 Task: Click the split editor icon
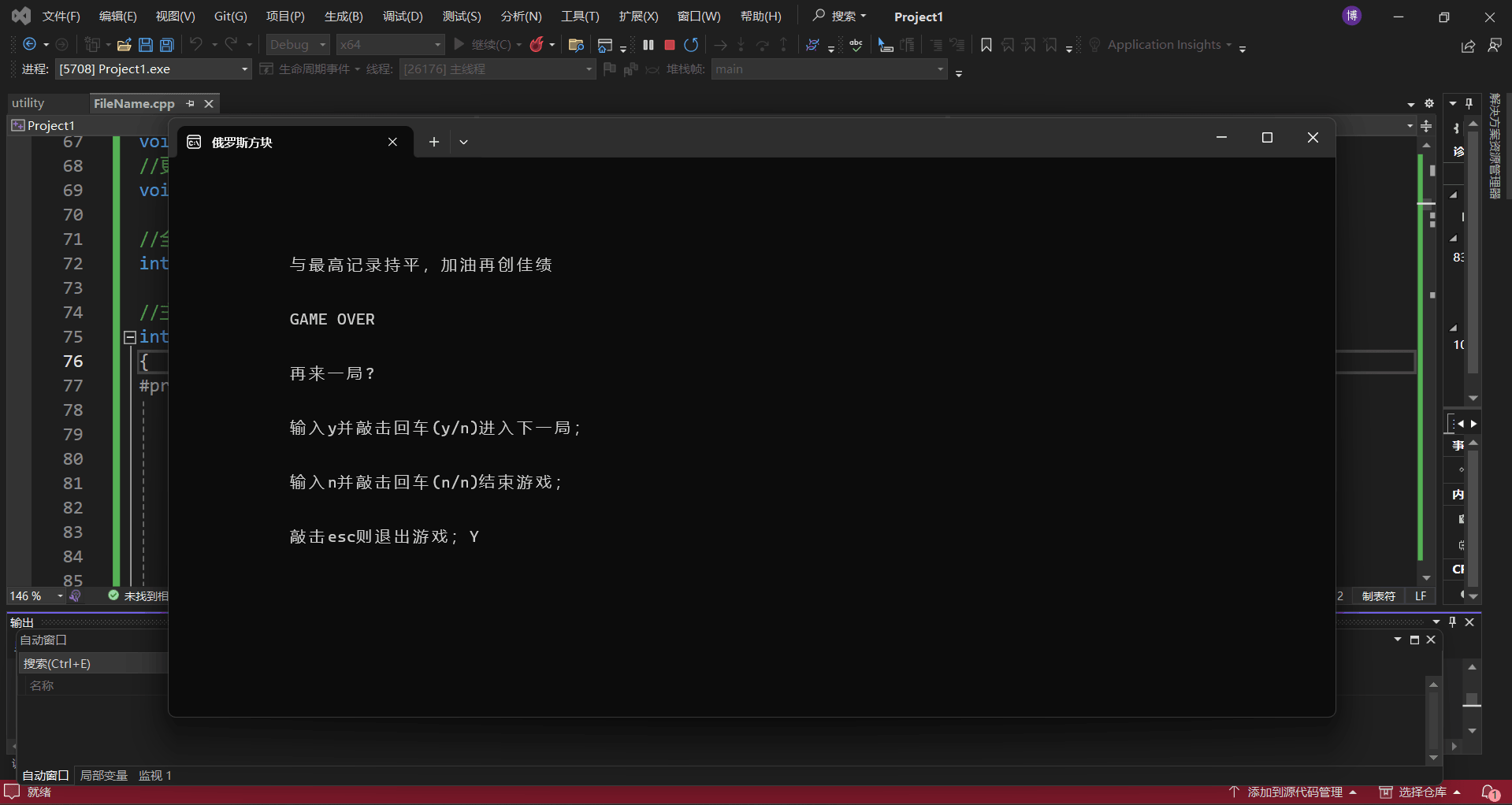(1426, 126)
